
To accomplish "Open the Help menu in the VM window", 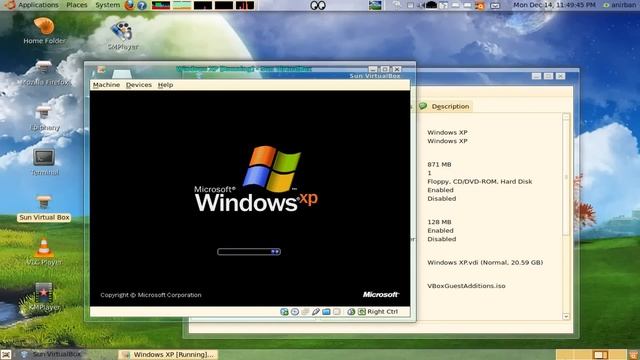I will coord(165,85).
